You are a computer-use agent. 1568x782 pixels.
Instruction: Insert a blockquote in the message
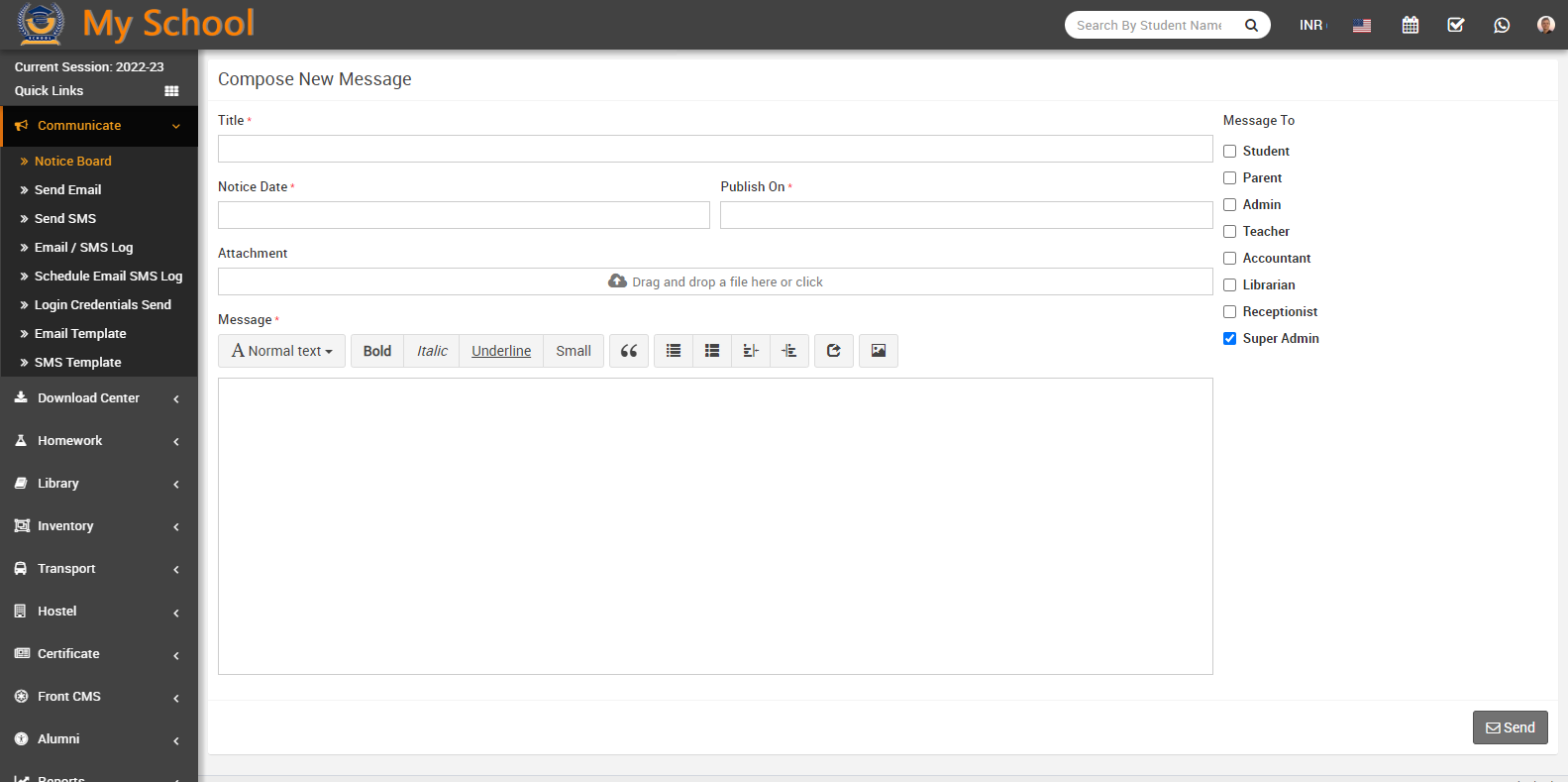(629, 351)
